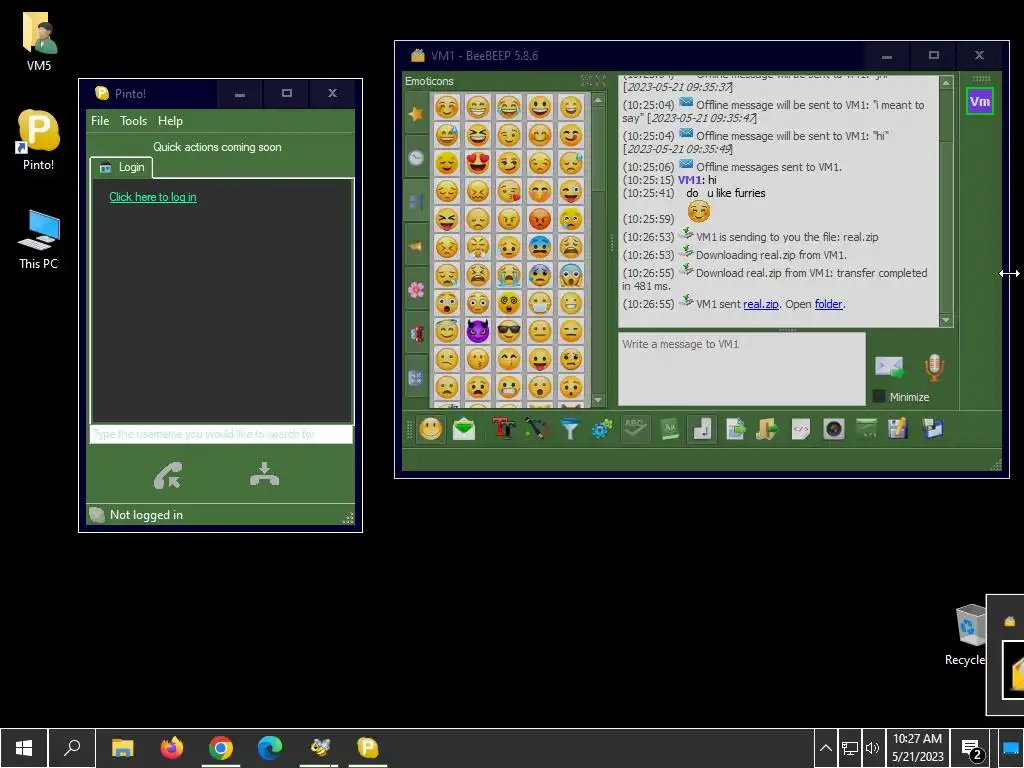This screenshot has width=1024, height=768.
Task: Insert the heart-eyes emoticon
Action: 477,163
